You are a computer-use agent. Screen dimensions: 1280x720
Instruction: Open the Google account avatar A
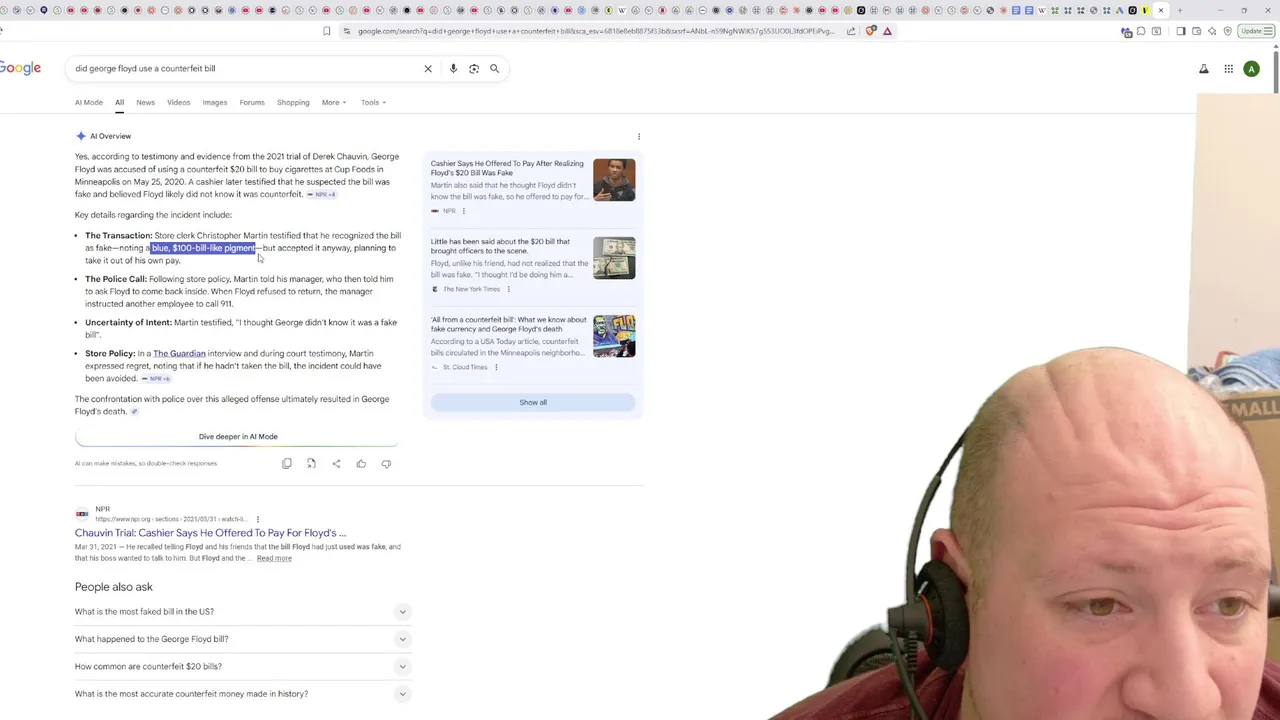coord(1252,69)
